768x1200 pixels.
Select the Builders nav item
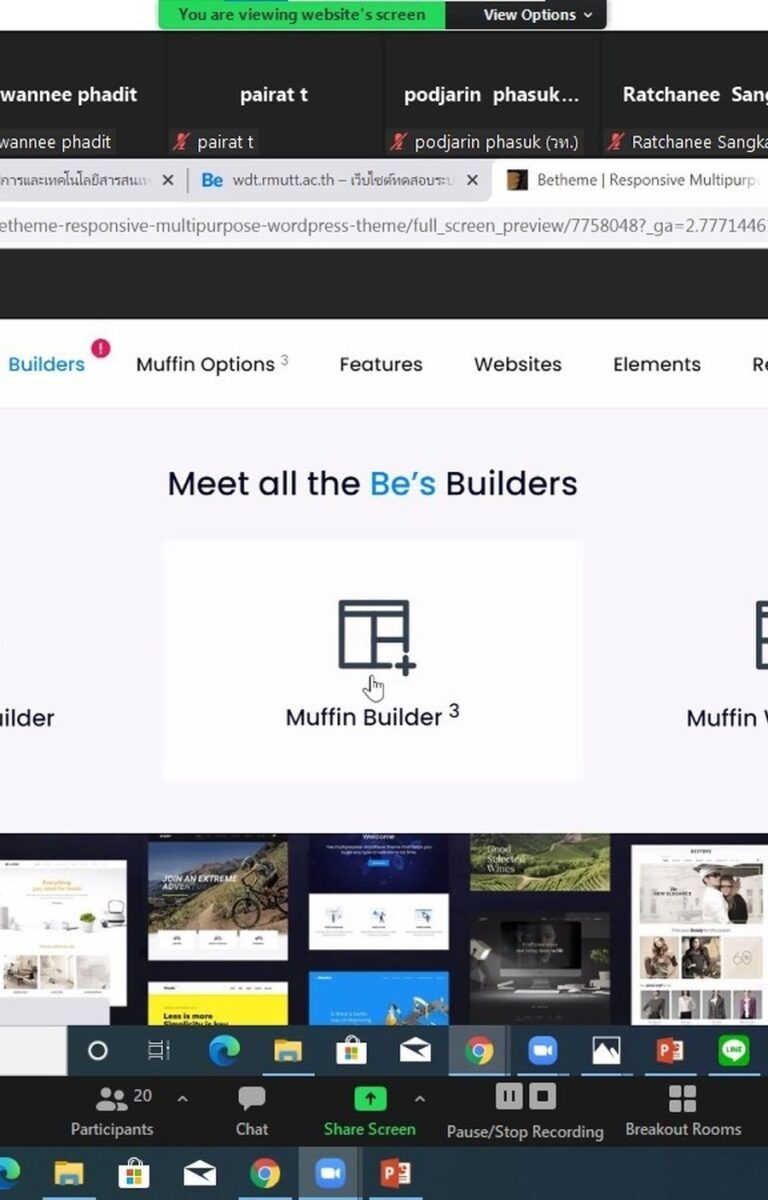coord(46,364)
